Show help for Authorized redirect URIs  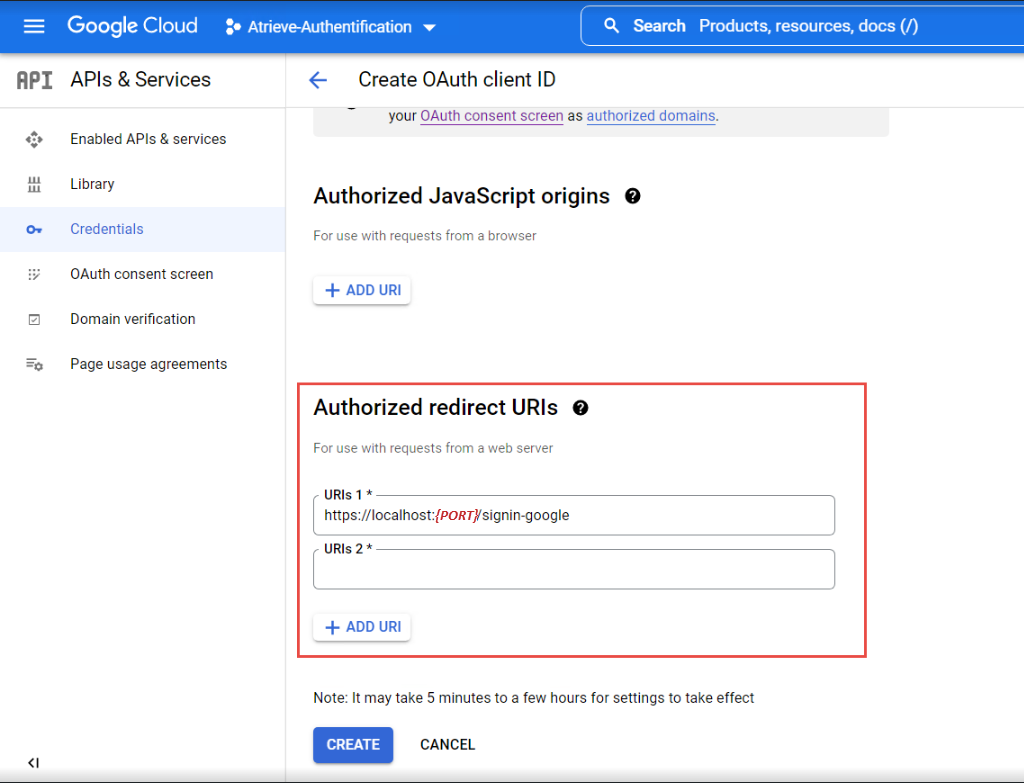click(x=580, y=408)
